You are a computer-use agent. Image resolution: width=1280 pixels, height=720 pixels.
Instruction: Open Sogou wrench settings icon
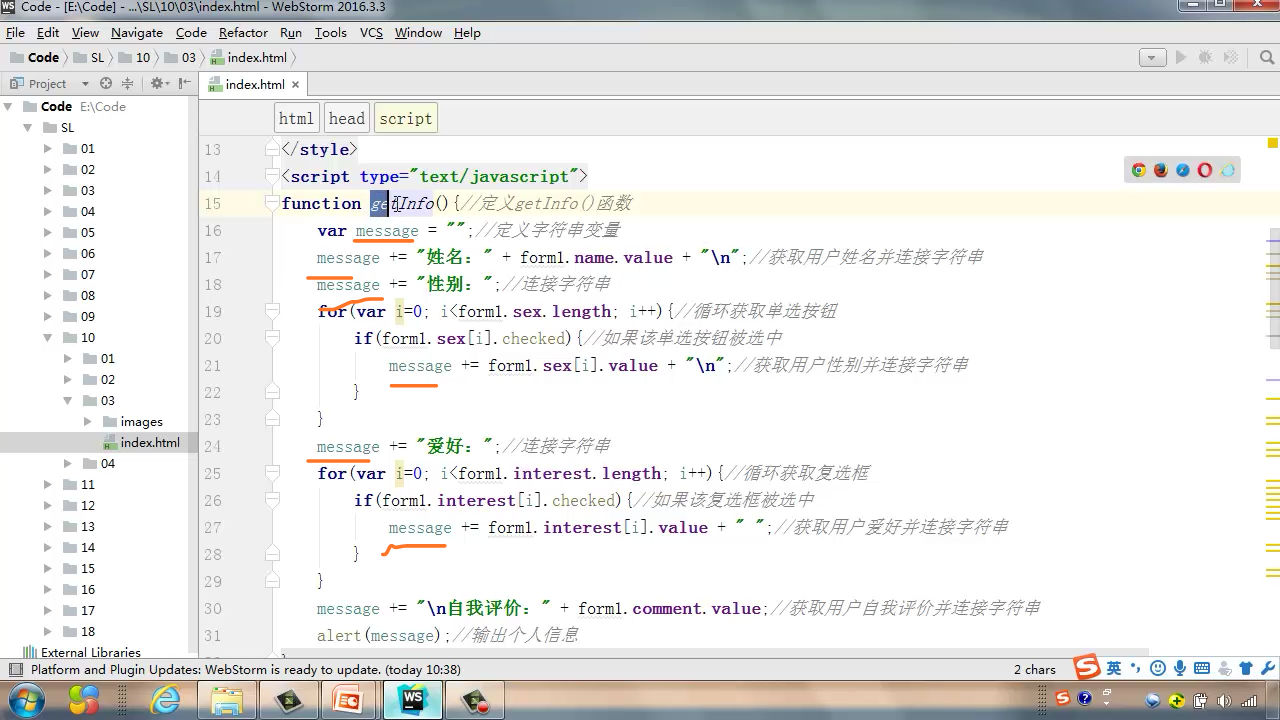click(1268, 668)
